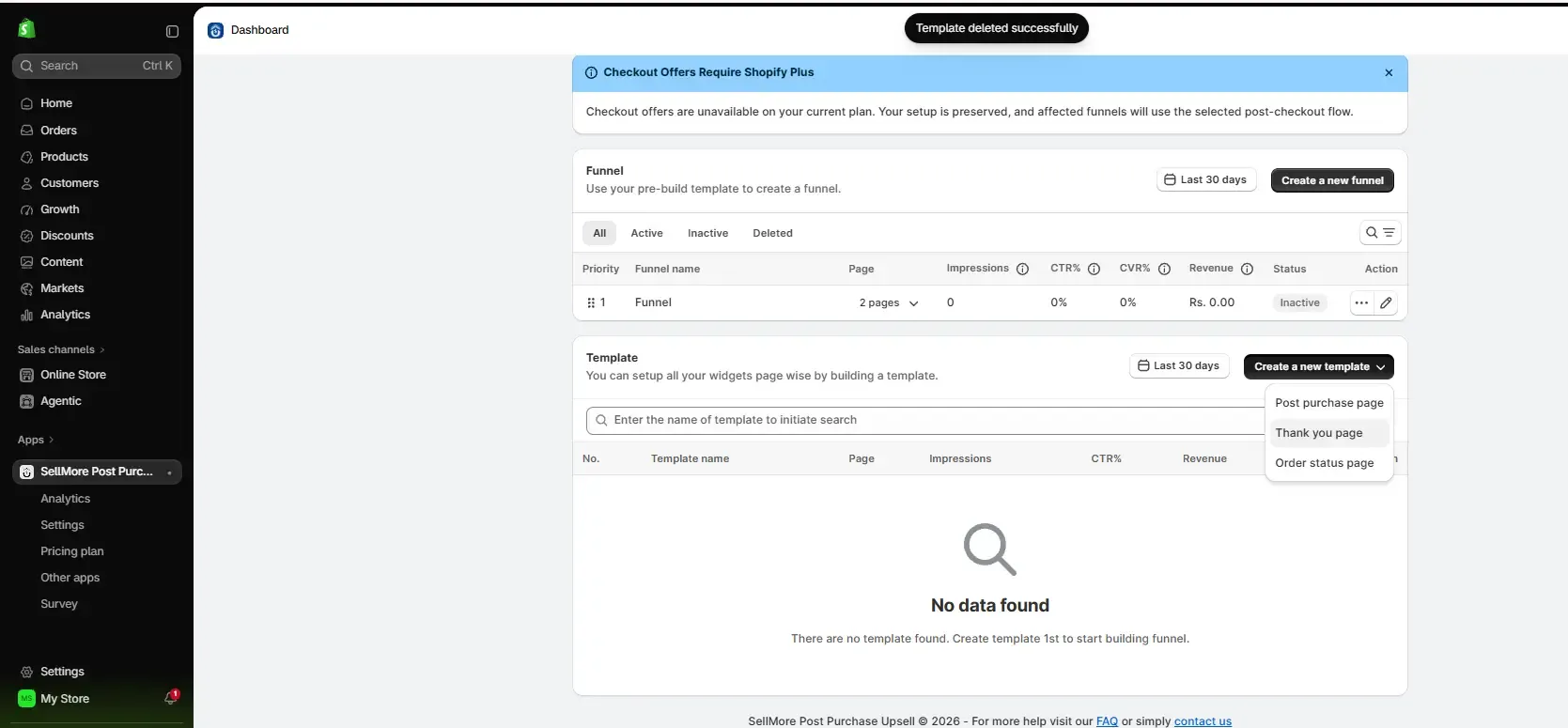Switch to the Deleted funnel tab
The width and height of the screenshot is (1568, 728).
tap(772, 233)
